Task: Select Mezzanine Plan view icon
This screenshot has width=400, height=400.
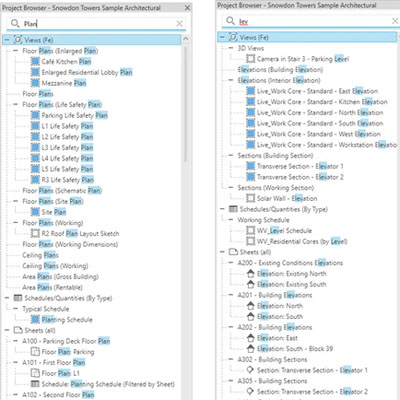Action: pos(35,83)
